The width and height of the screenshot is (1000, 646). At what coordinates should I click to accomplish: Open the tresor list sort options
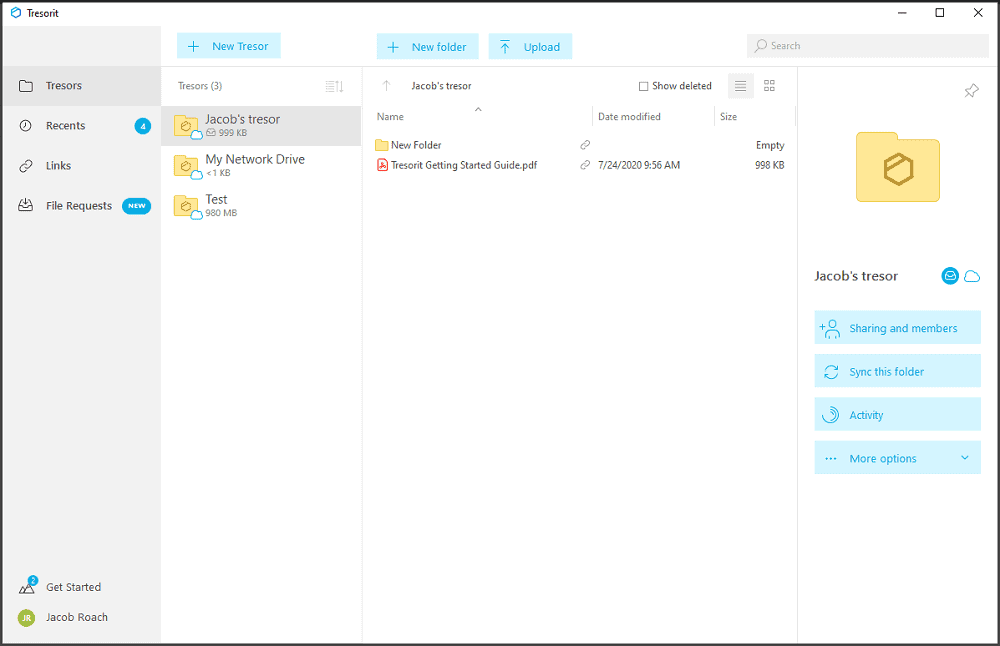pos(335,86)
